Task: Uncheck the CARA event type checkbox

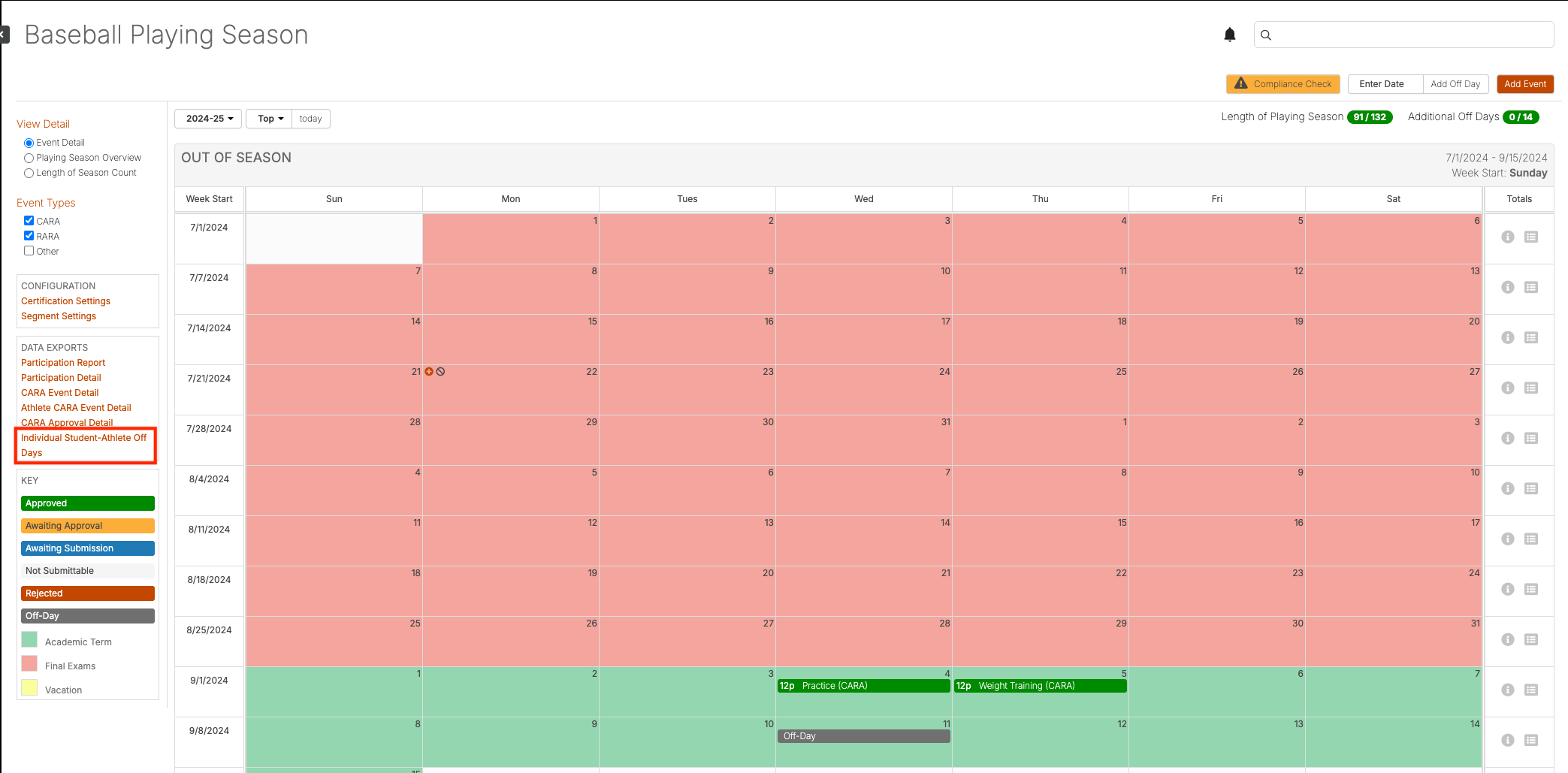Action: (x=29, y=220)
